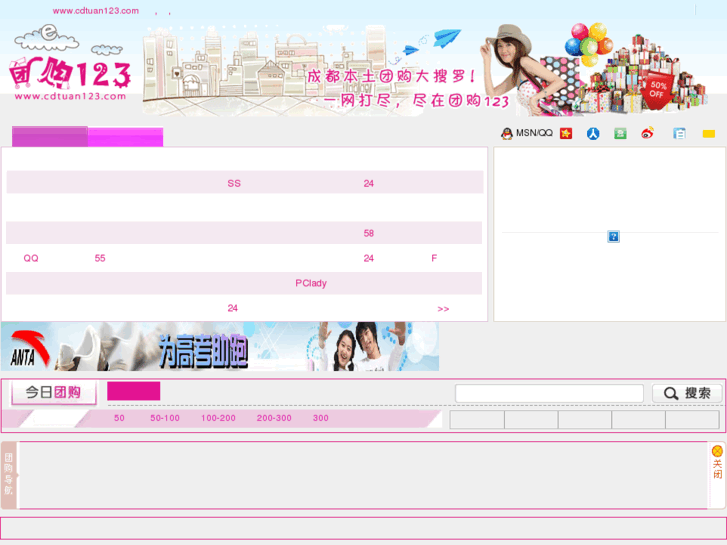Screen dimensions: 727x545
Task: Open the F link
Action: coord(434,258)
